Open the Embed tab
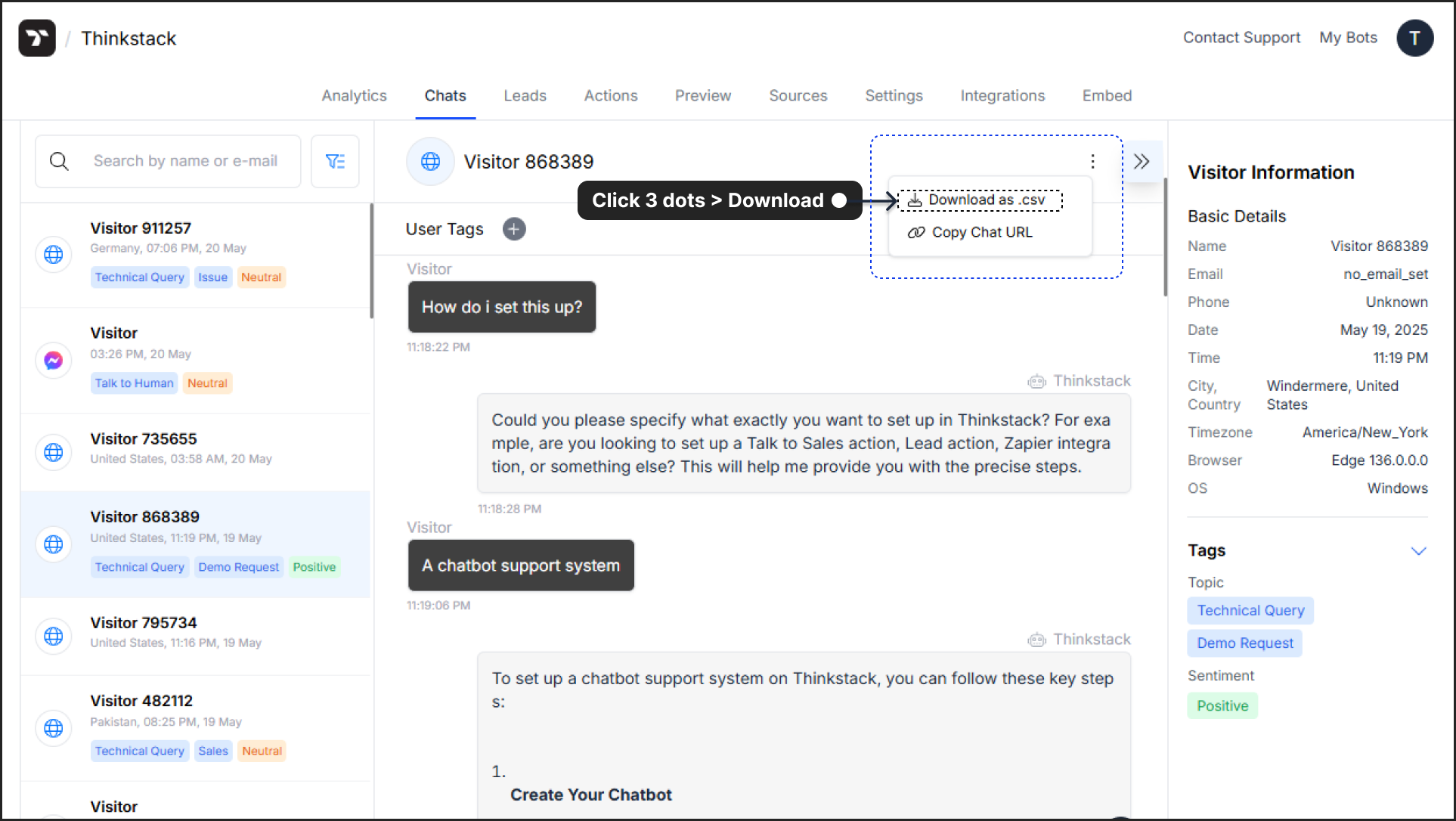The image size is (1456, 821). [1107, 96]
